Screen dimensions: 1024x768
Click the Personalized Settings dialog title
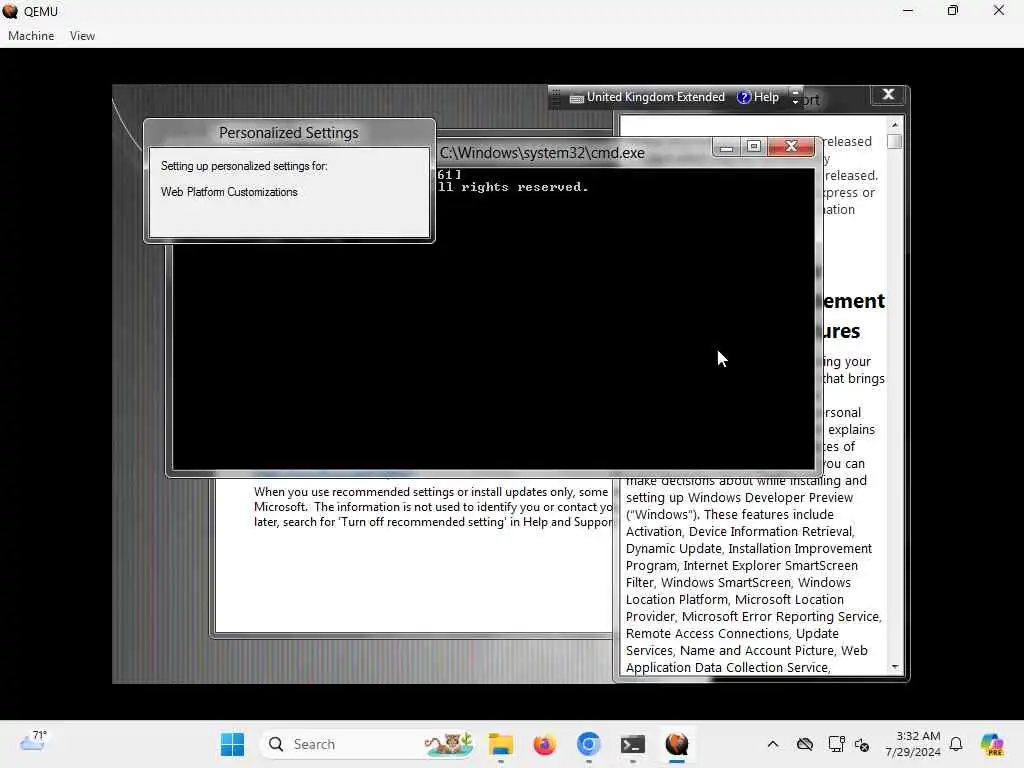(289, 133)
